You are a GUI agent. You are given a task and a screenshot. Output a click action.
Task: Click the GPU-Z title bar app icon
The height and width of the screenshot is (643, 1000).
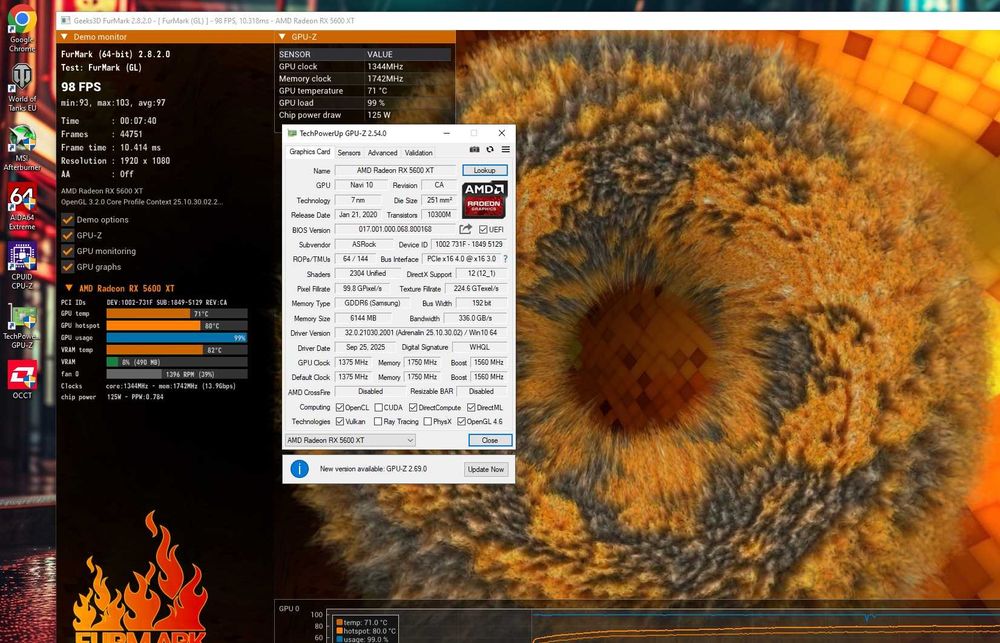(292, 133)
